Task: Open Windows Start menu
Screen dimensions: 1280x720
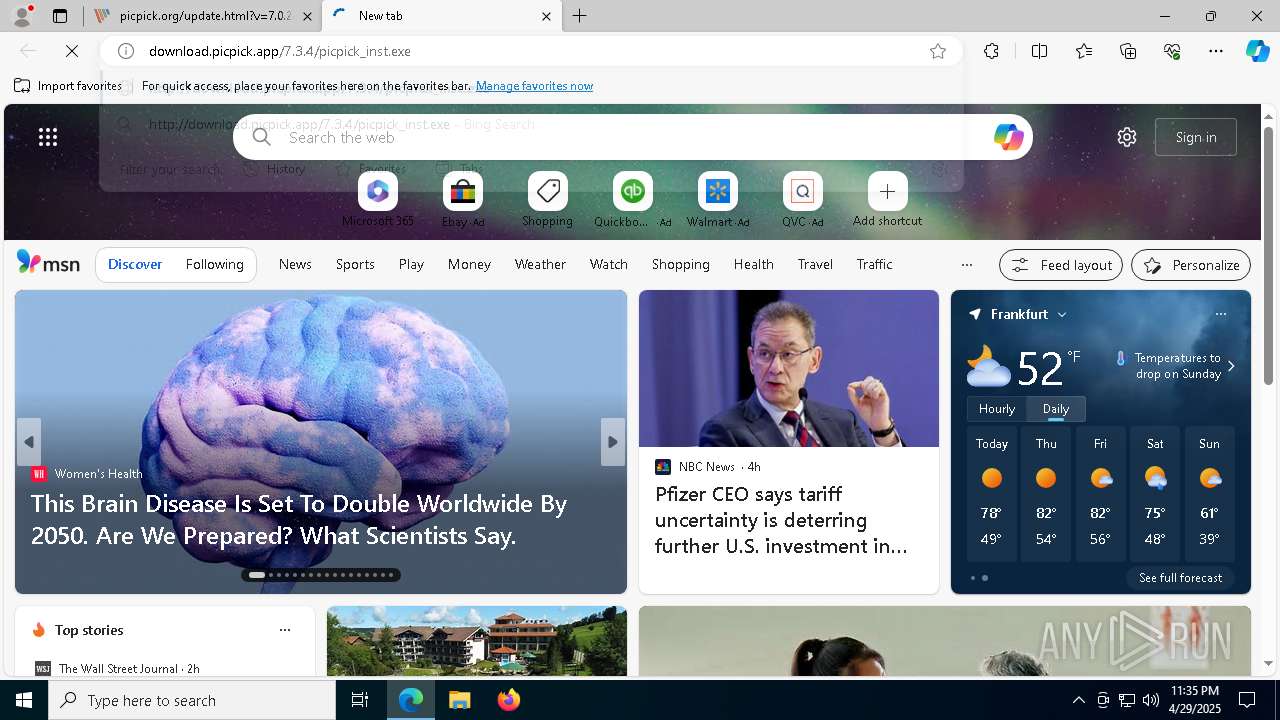Action: click(24, 700)
